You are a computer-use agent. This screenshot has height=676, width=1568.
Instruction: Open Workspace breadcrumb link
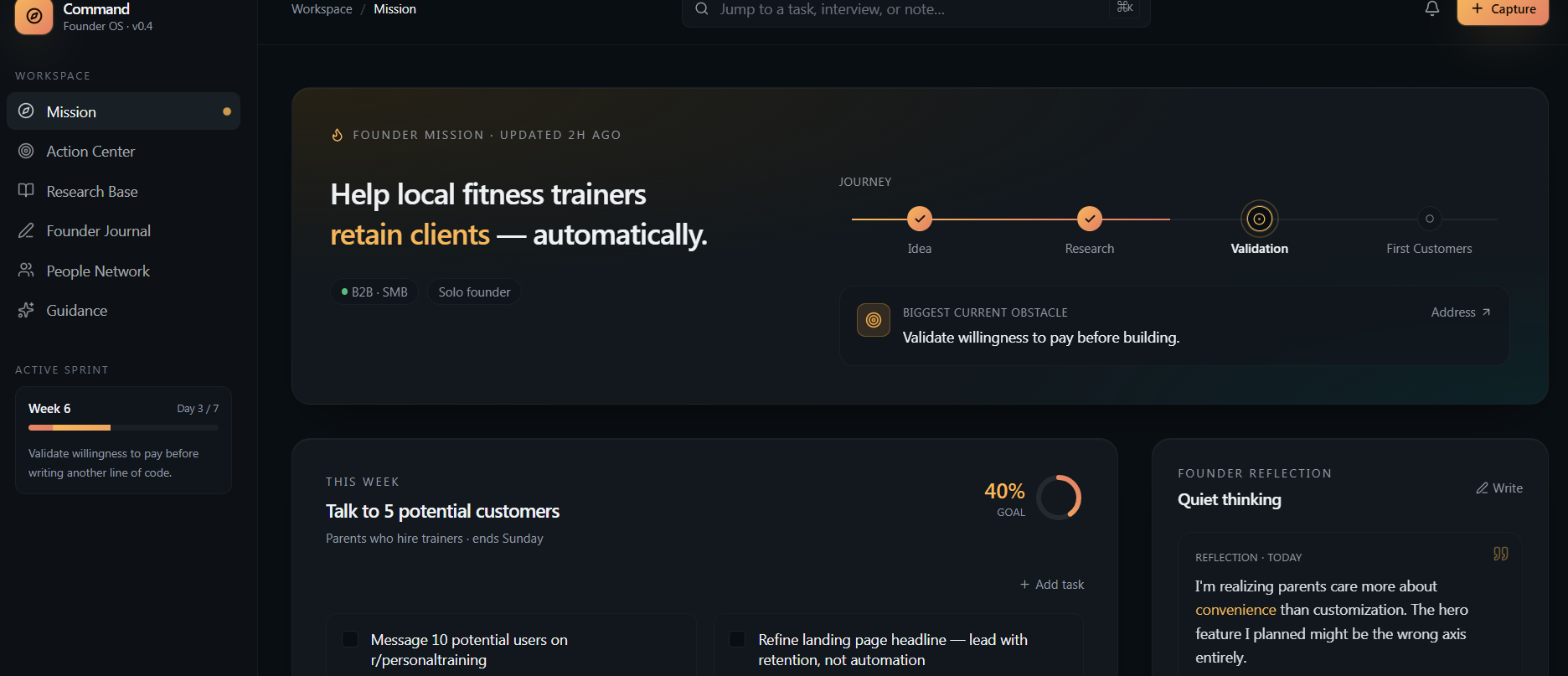(322, 9)
